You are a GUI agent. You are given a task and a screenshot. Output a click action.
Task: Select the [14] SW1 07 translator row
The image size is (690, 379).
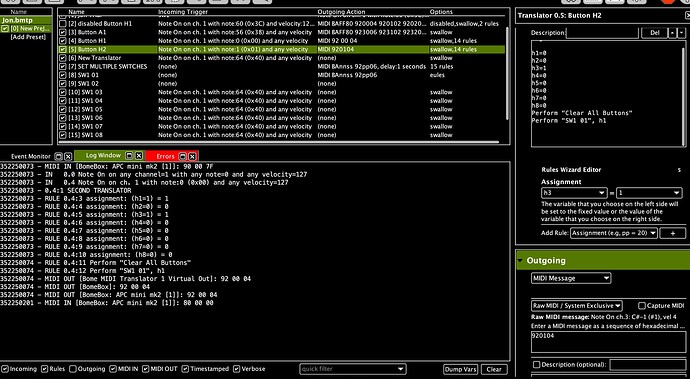coord(282,127)
